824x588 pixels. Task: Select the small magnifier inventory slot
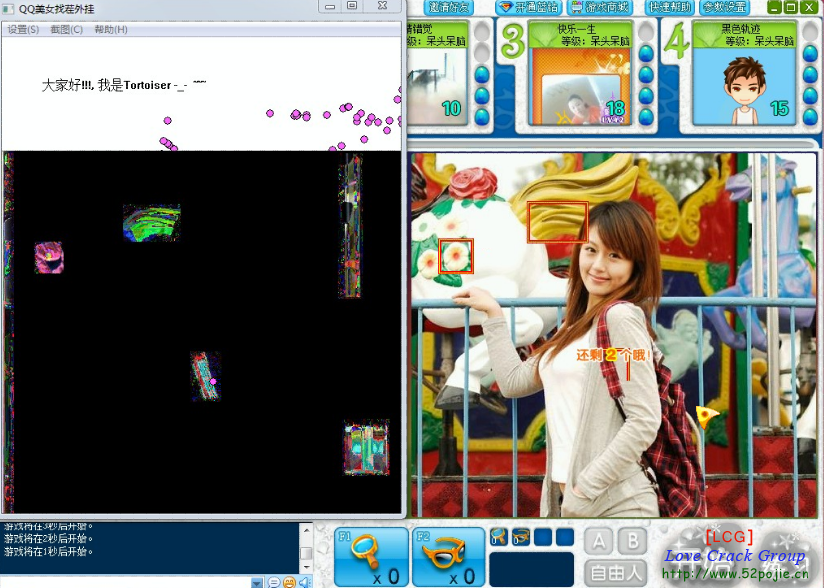[x=498, y=537]
